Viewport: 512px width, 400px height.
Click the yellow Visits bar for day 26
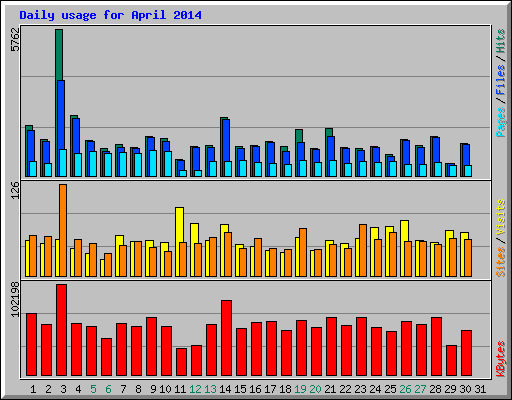(404, 231)
